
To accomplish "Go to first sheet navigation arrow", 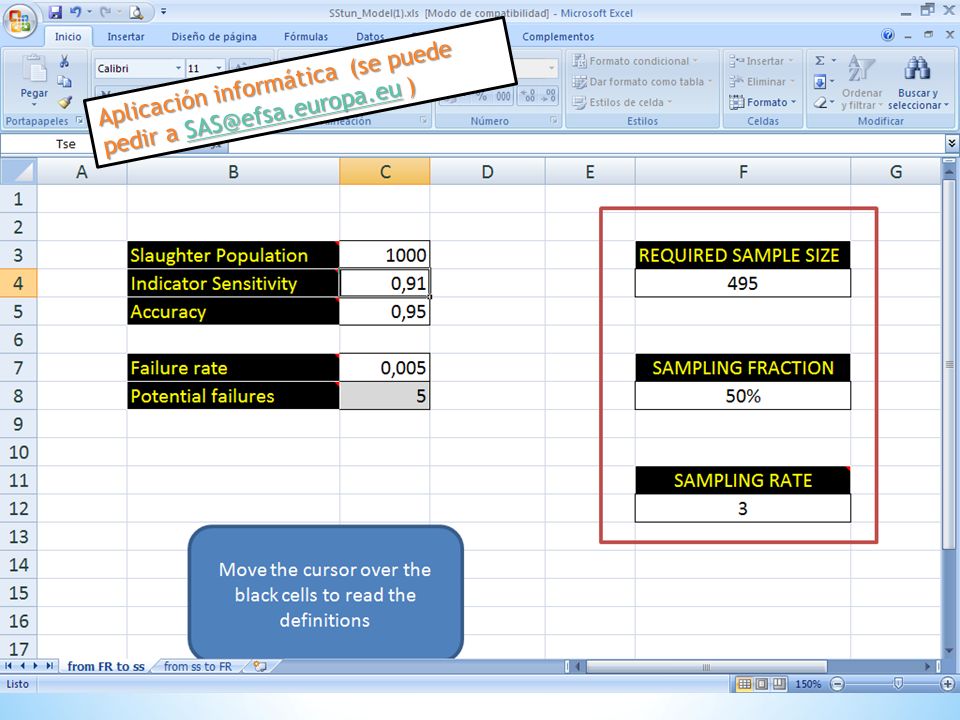I will pos(9,666).
